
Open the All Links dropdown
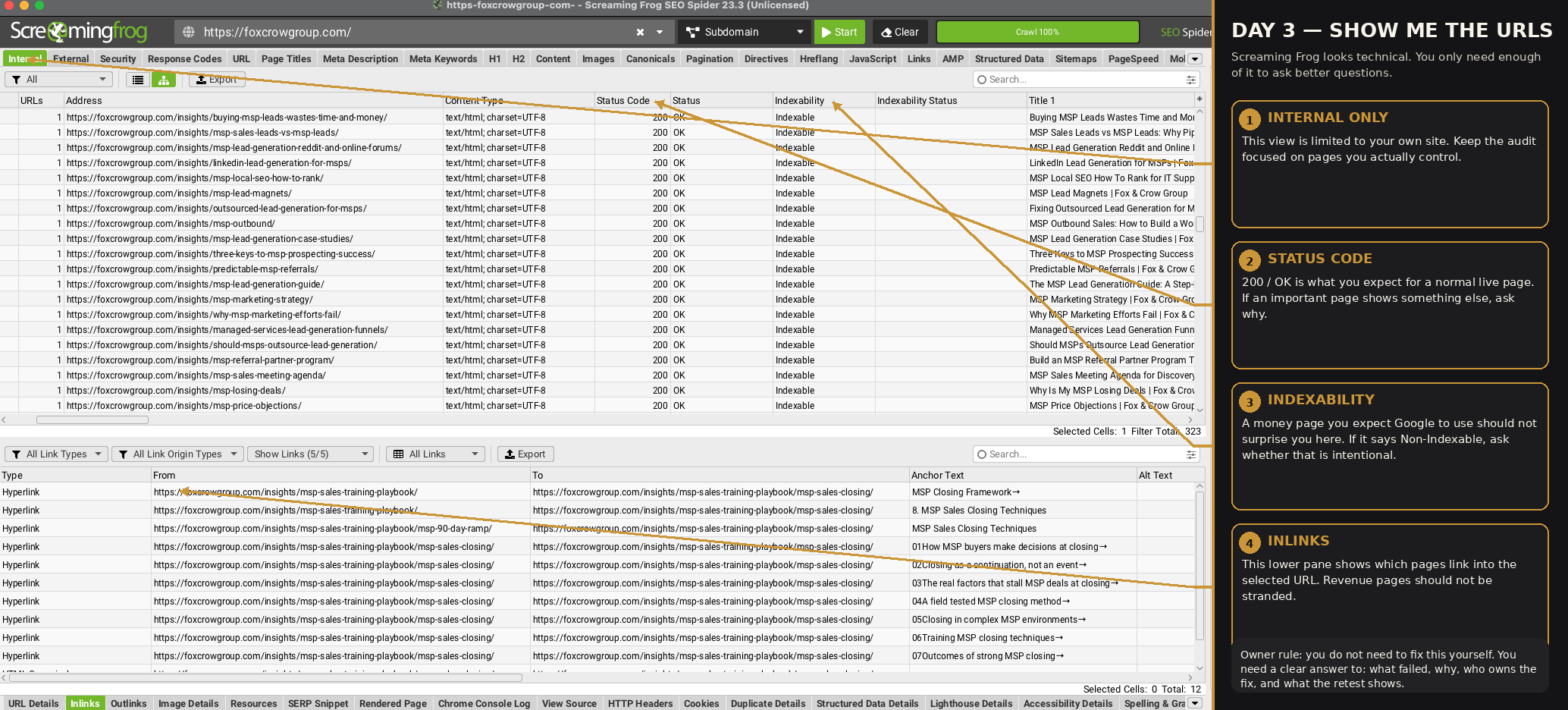[435, 454]
